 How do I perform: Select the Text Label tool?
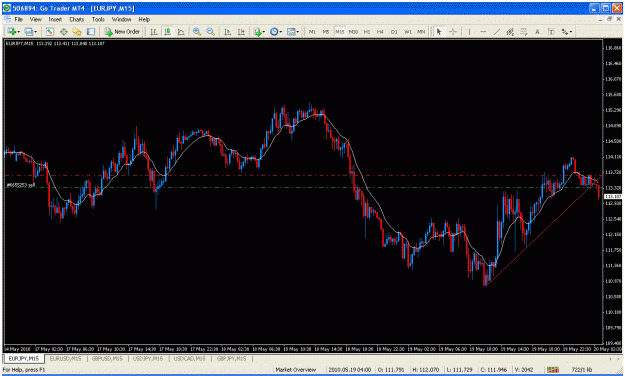(551, 32)
